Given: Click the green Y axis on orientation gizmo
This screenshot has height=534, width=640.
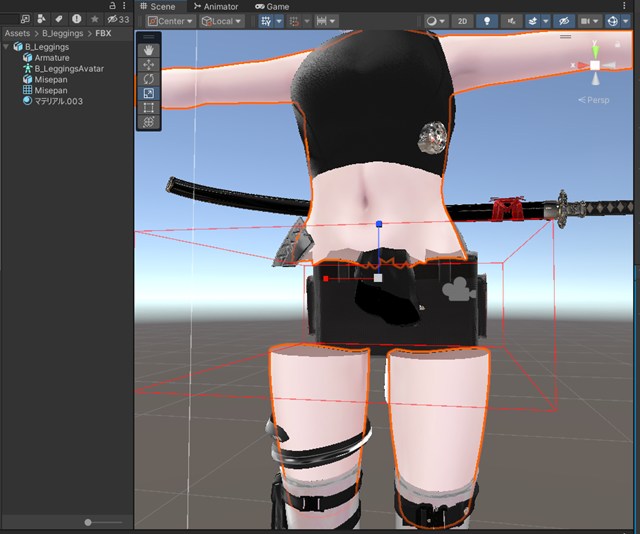Looking at the screenshot, I should click(x=595, y=49).
